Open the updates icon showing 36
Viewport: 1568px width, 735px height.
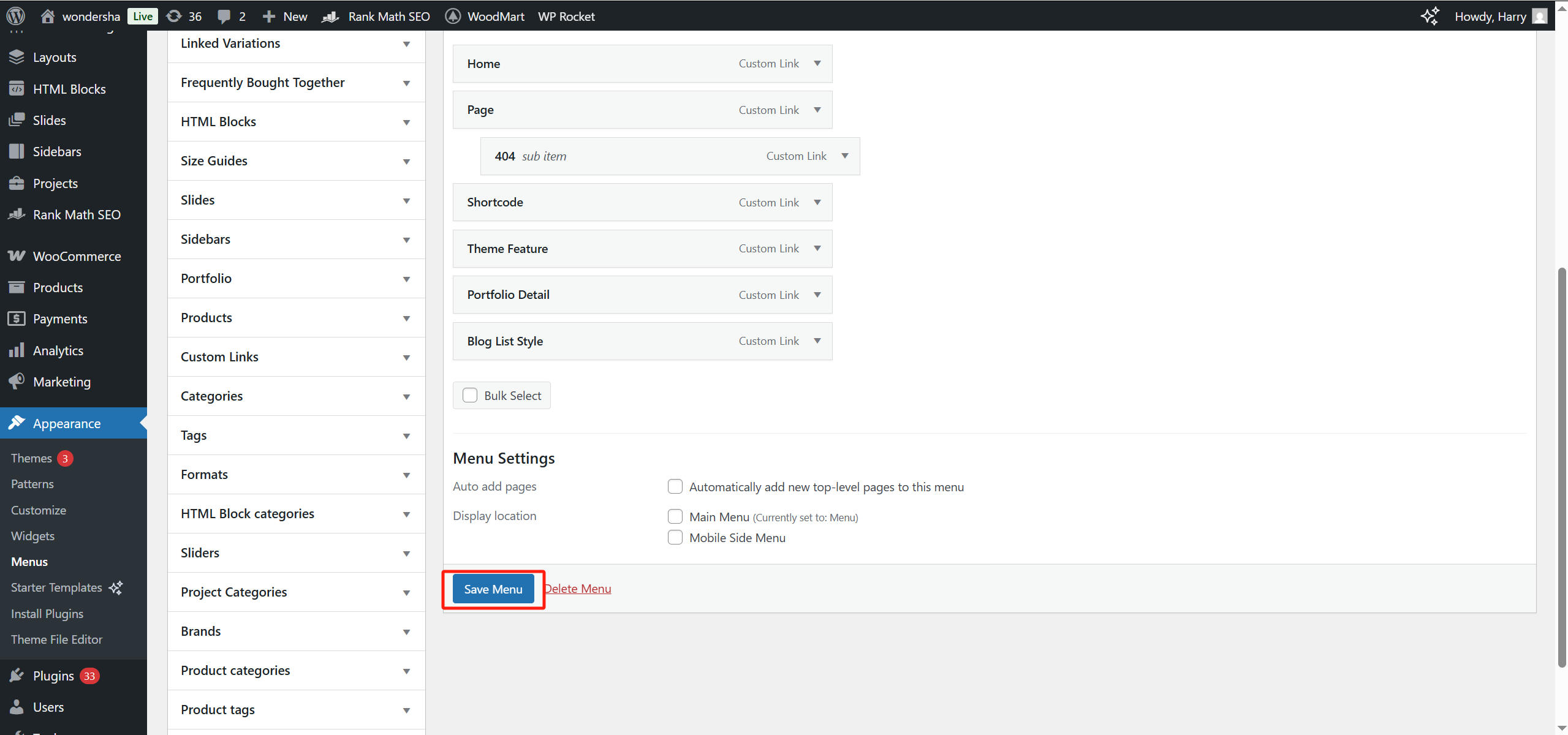click(175, 16)
